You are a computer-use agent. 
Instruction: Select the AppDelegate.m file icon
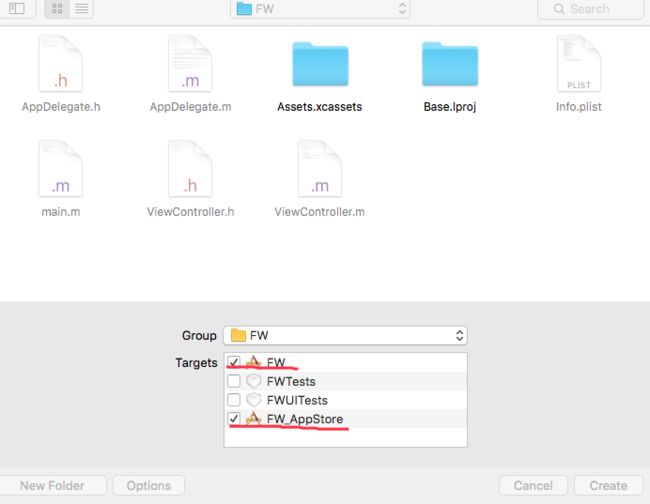[x=190, y=63]
